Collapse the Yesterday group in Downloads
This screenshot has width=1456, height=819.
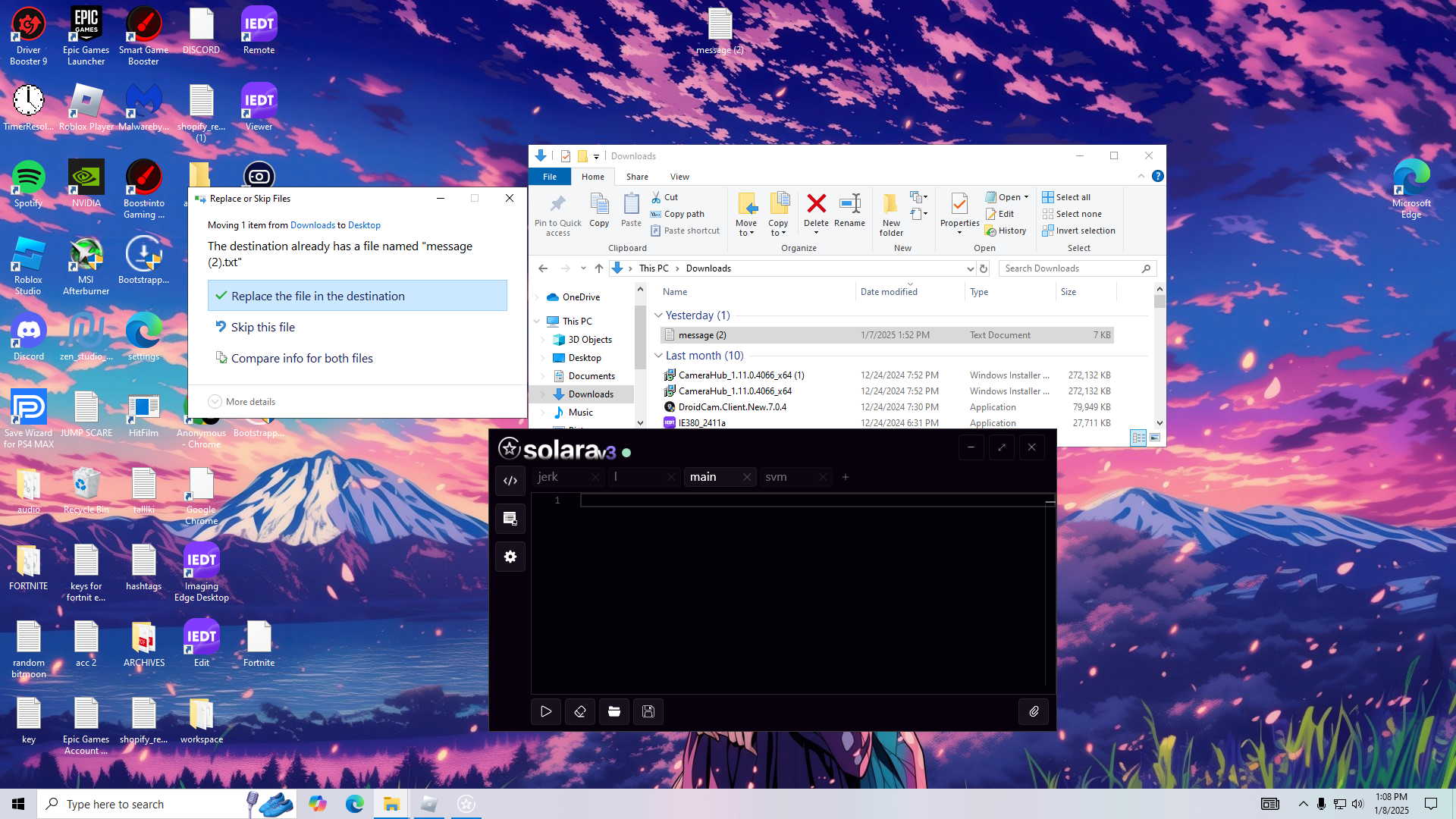pos(658,315)
